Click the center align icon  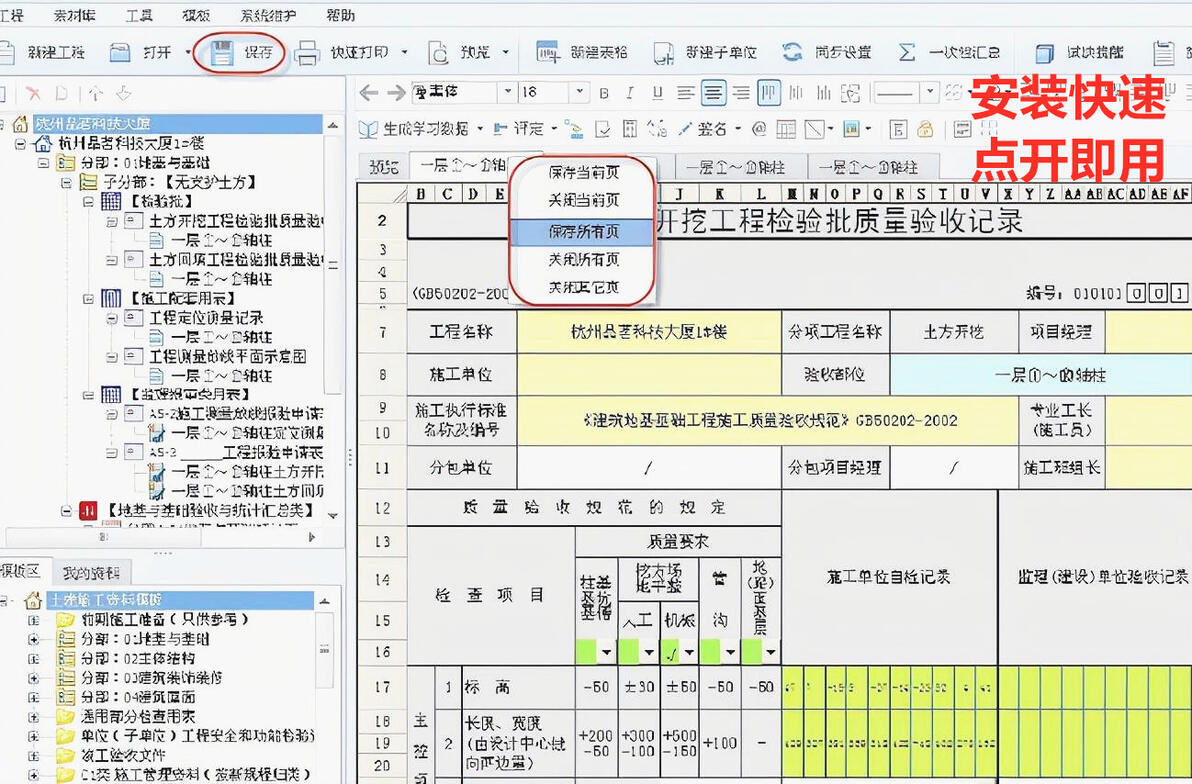click(712, 93)
